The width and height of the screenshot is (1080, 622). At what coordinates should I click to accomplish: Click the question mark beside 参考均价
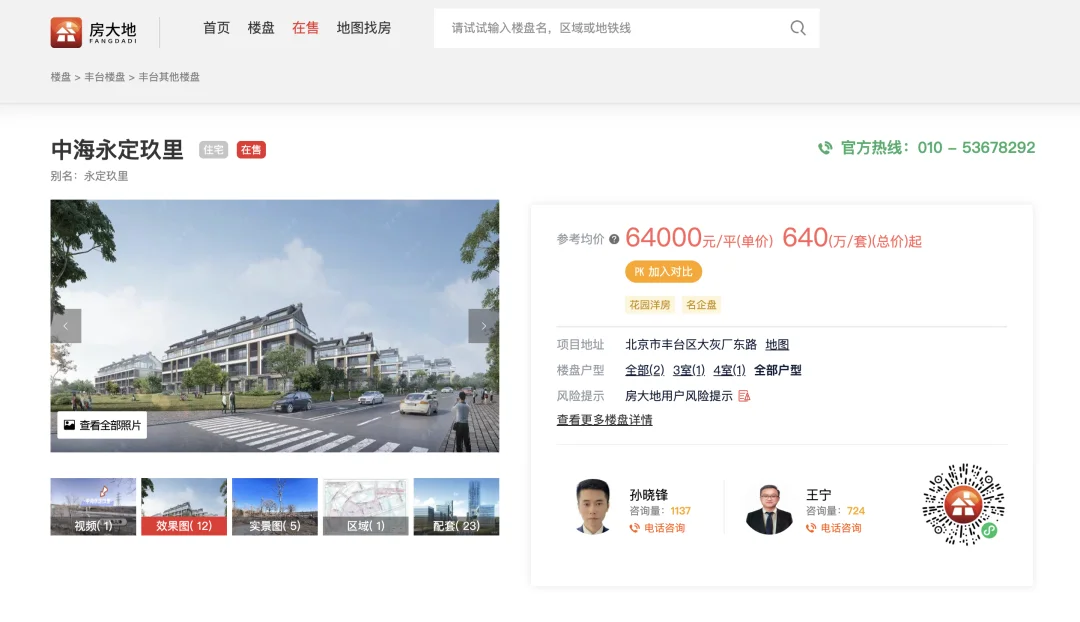(614, 239)
